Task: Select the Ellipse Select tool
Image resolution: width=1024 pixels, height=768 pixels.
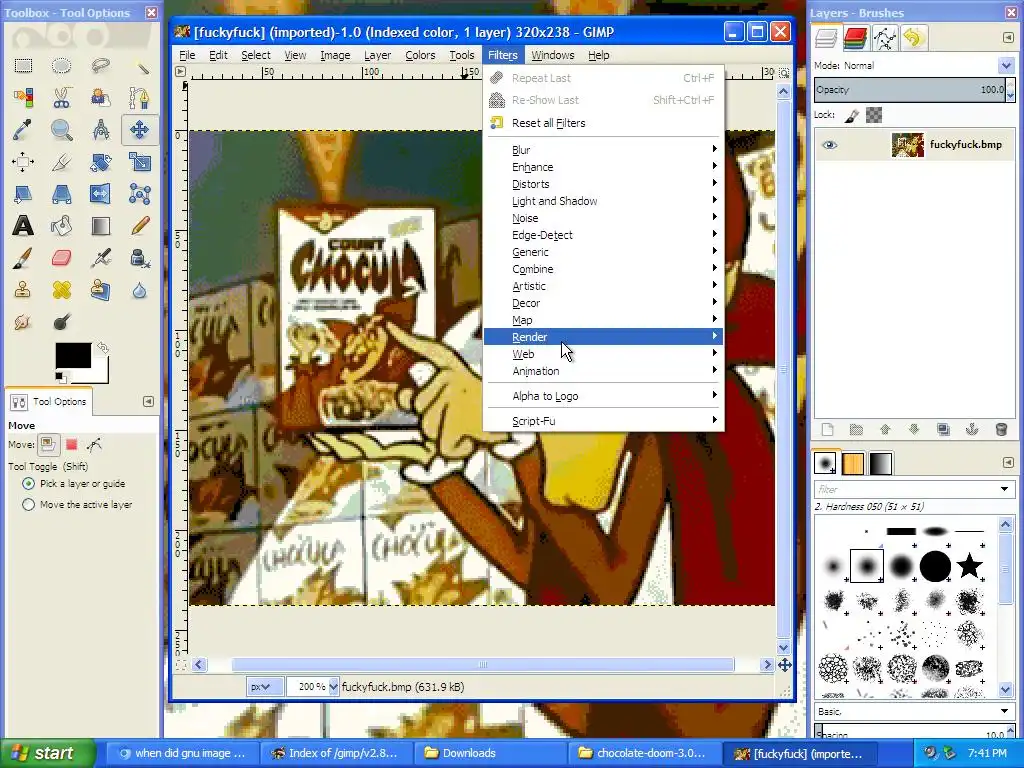Action: pos(61,65)
